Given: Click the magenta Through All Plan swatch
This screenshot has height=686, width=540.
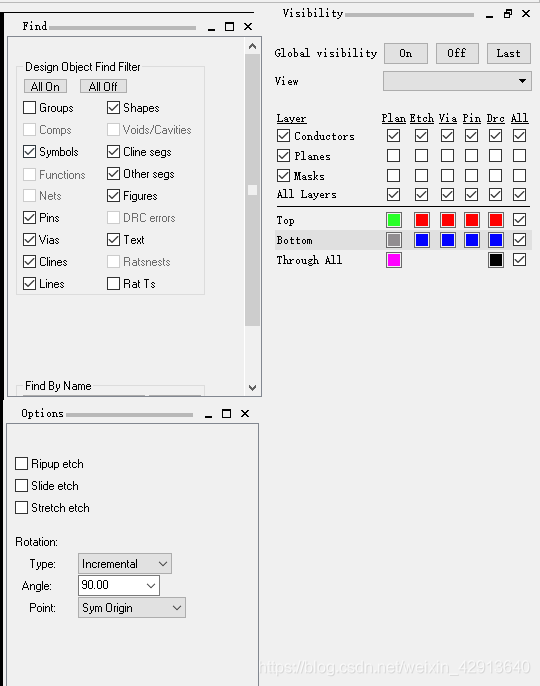Looking at the screenshot, I should [x=394, y=260].
